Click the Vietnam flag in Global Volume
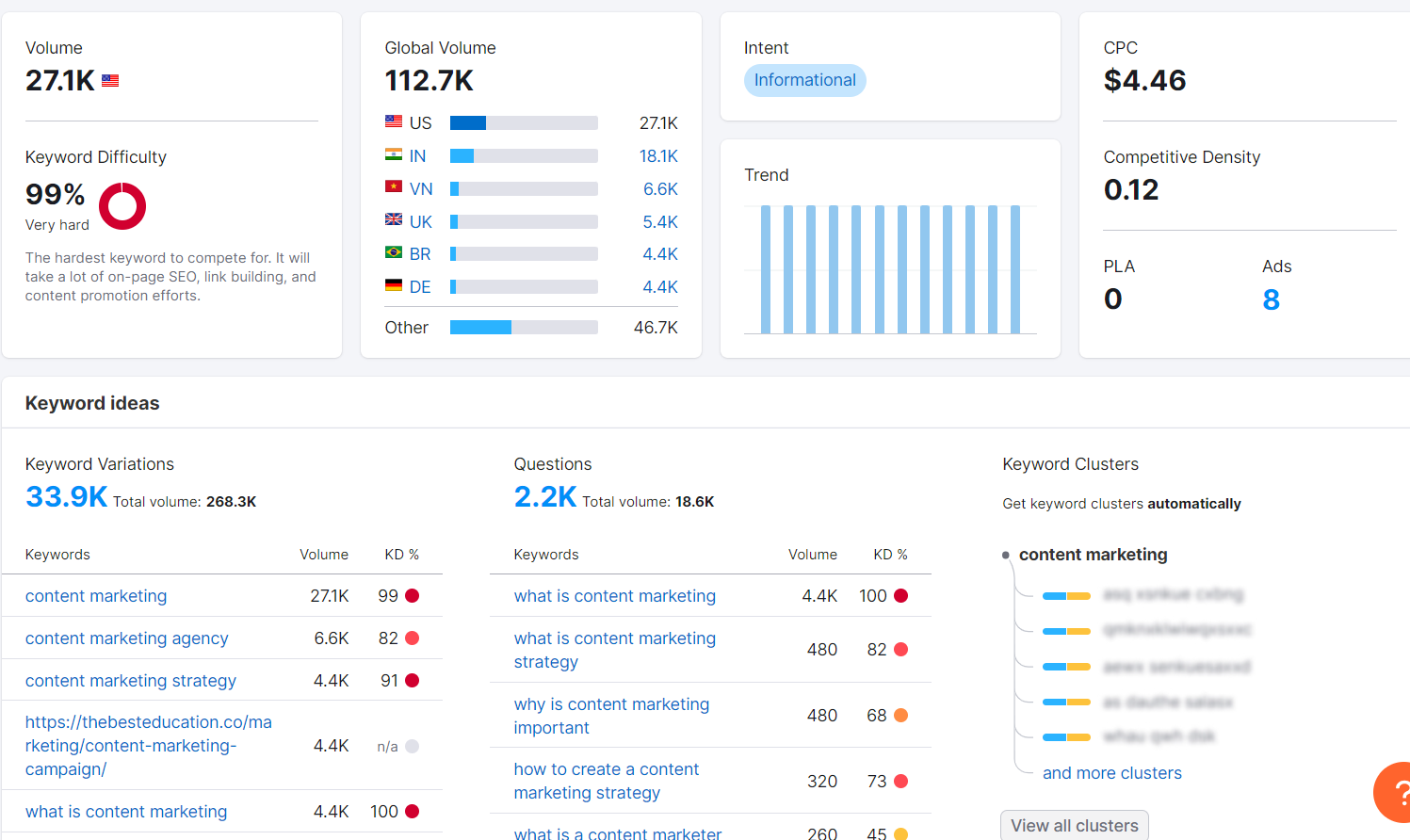 click(x=394, y=187)
